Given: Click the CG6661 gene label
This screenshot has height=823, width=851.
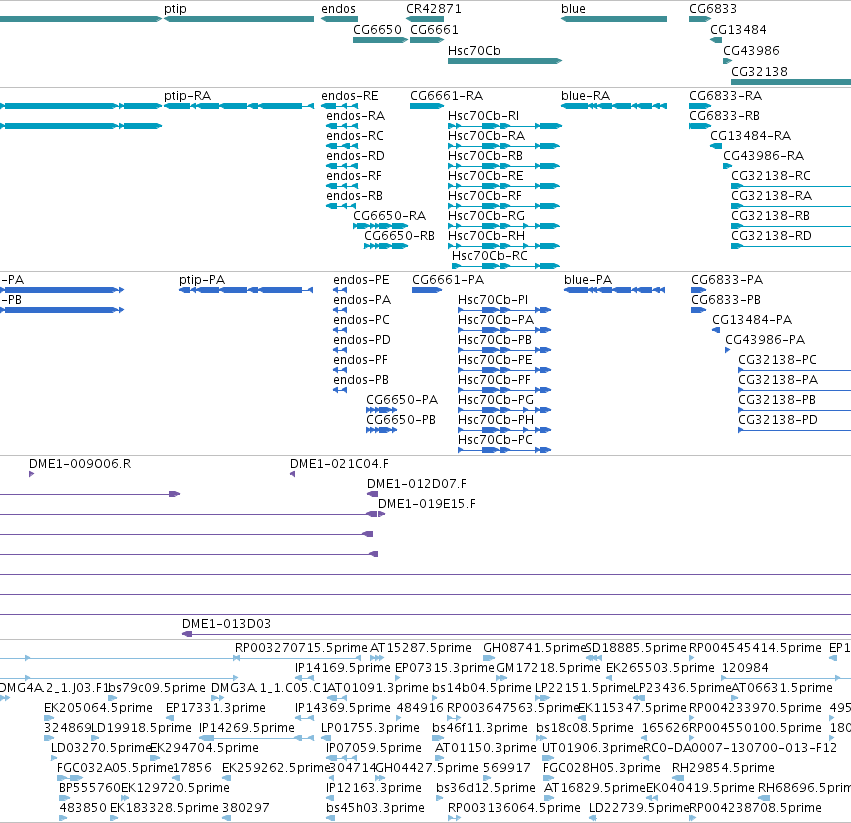Looking at the screenshot, I should (x=434, y=30).
